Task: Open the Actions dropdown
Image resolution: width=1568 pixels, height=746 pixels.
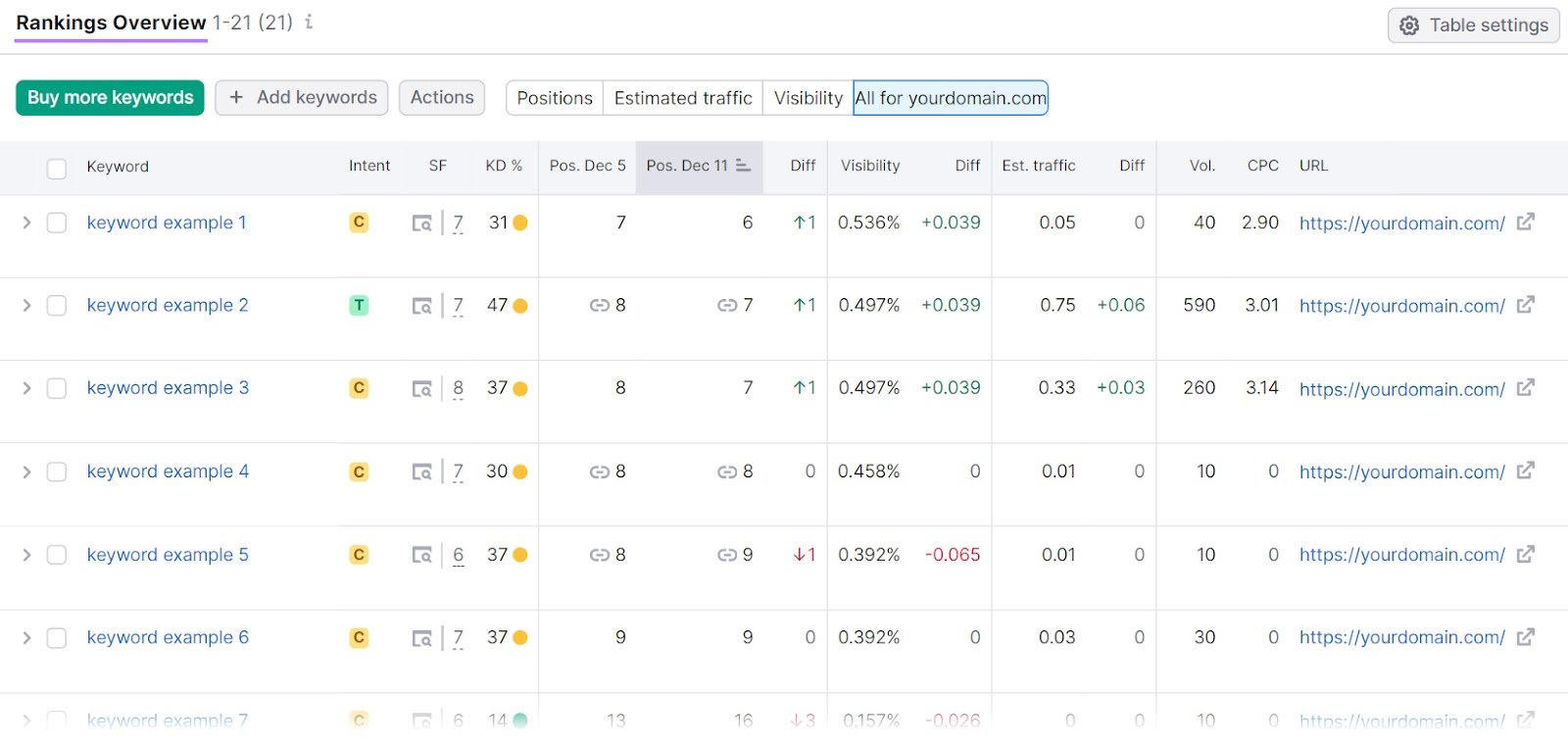Action: (x=442, y=98)
